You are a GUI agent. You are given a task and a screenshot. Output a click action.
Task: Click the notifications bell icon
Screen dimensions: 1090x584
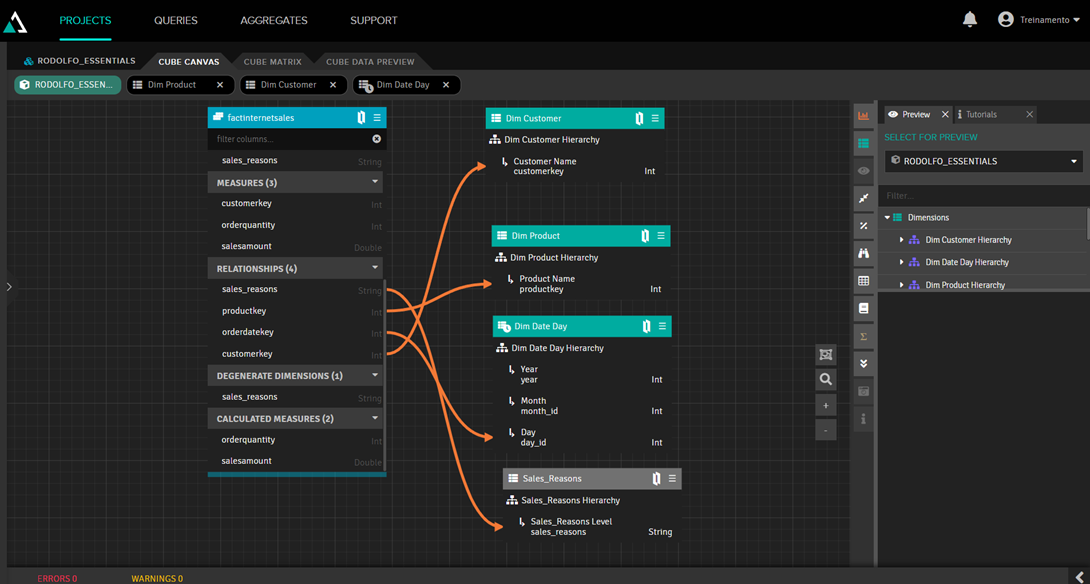click(x=969, y=20)
